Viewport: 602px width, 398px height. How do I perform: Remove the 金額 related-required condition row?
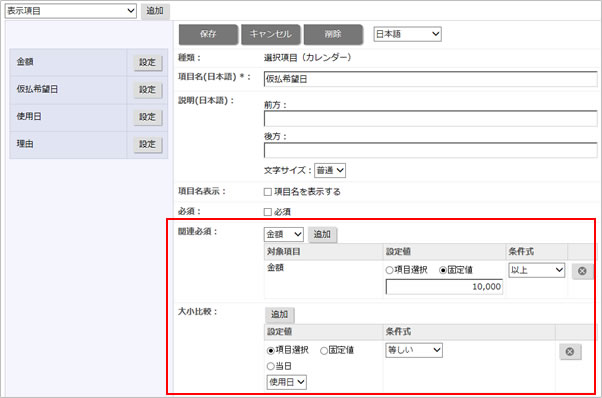pos(582,271)
